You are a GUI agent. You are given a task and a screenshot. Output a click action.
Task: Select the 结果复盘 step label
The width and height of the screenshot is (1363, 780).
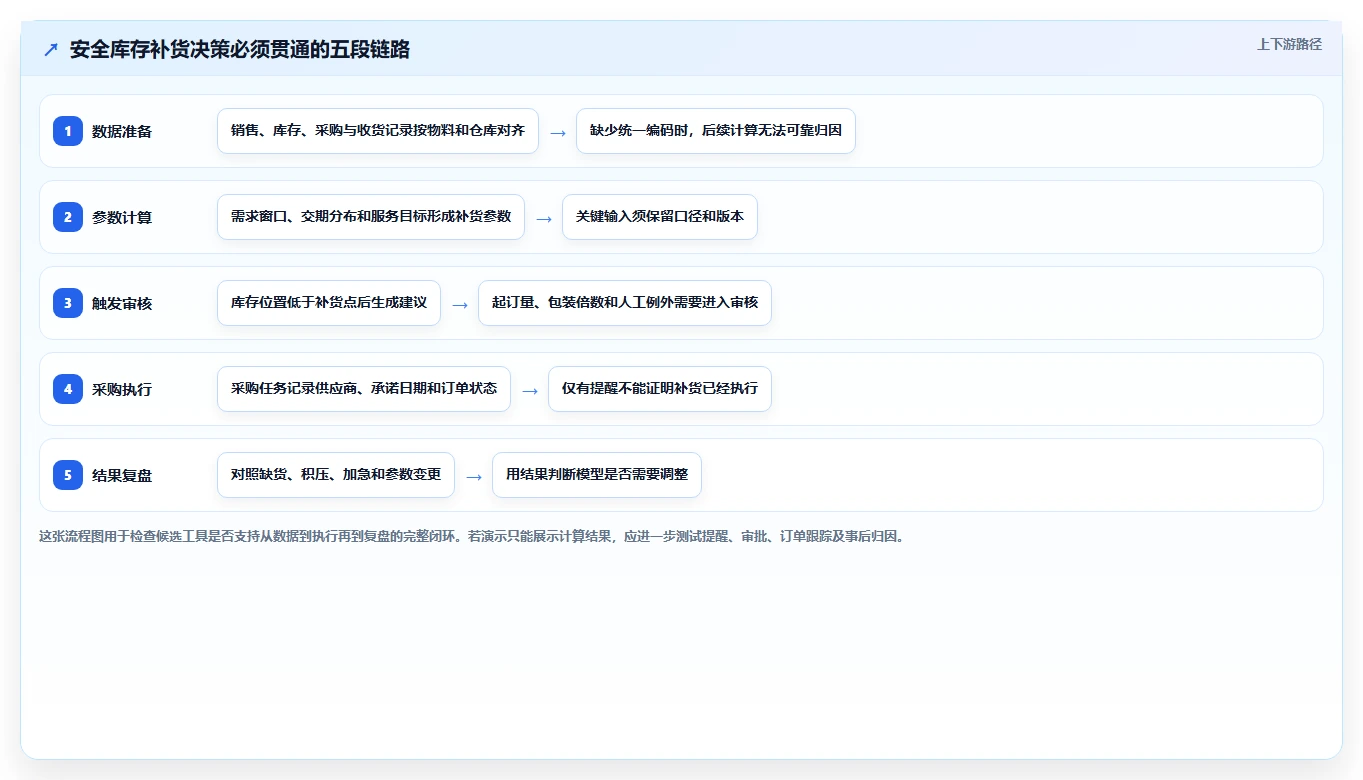click(122, 475)
